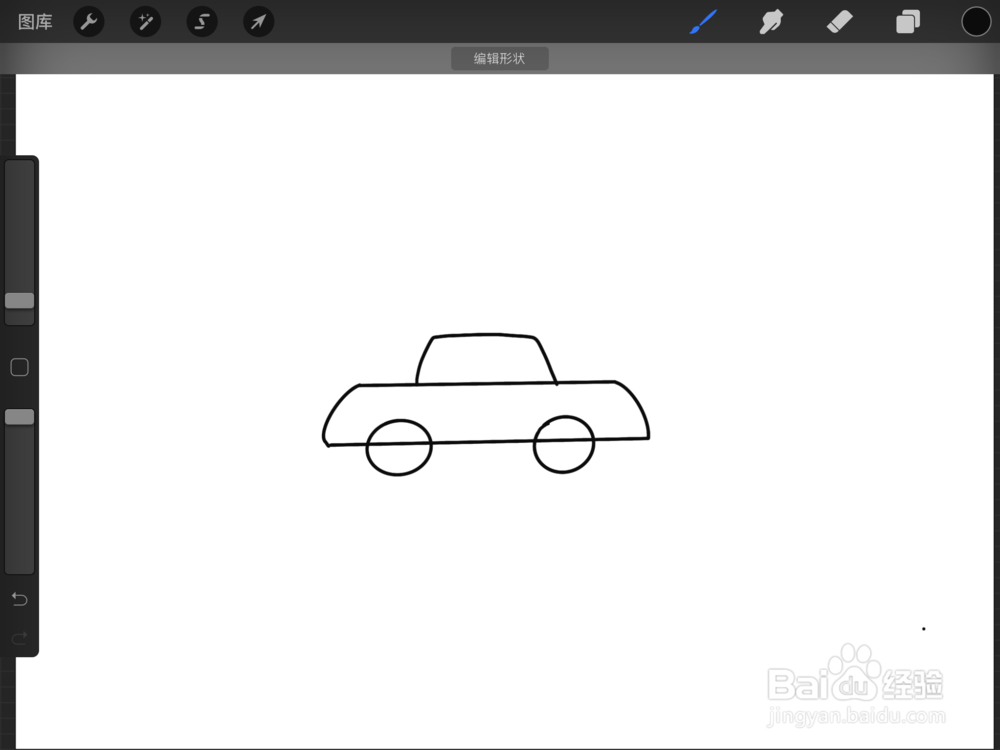This screenshot has height=750, width=1000.
Task: Select the Smudge tool
Action: point(771,22)
